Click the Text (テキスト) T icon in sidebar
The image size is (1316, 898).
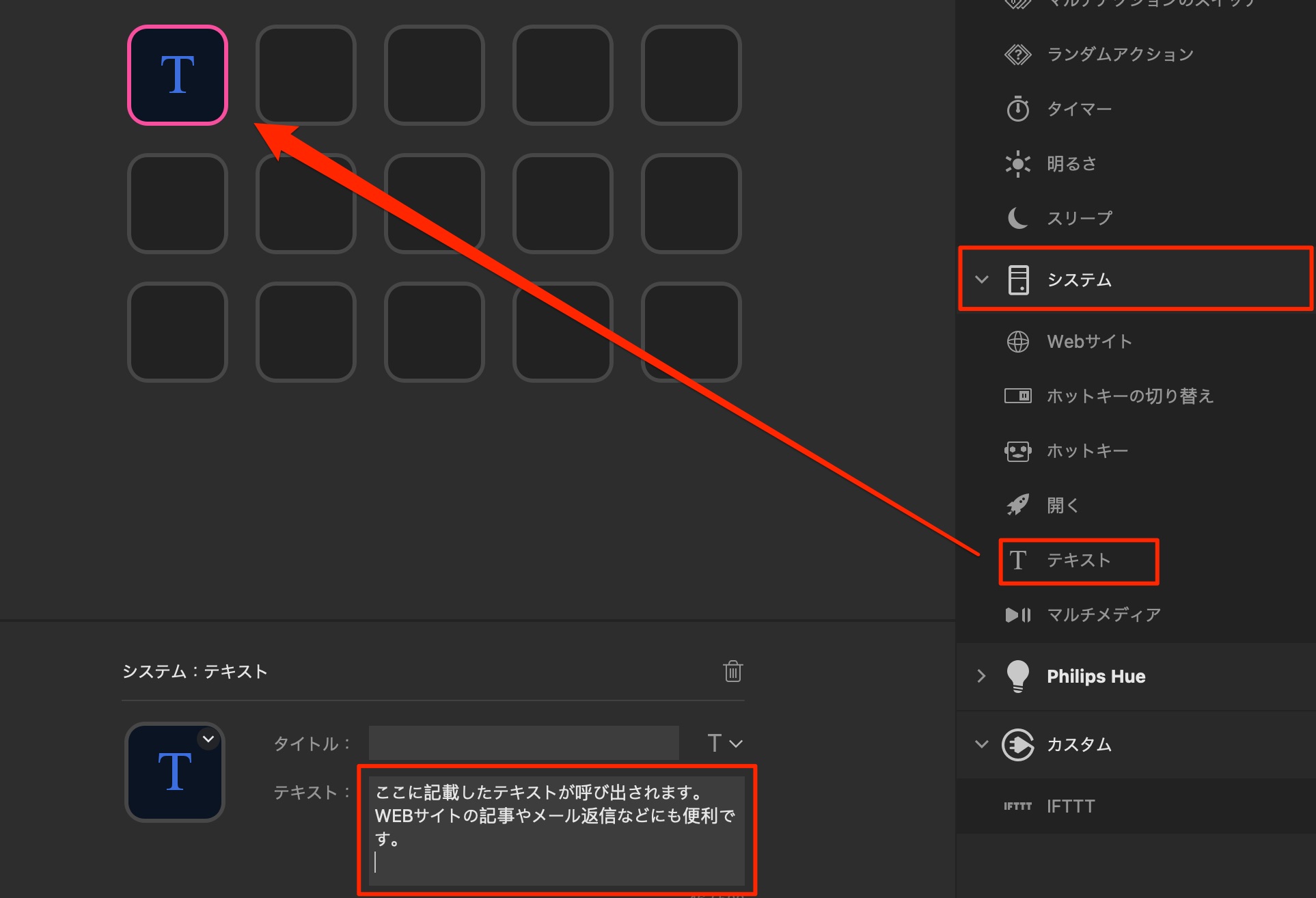(x=1017, y=560)
